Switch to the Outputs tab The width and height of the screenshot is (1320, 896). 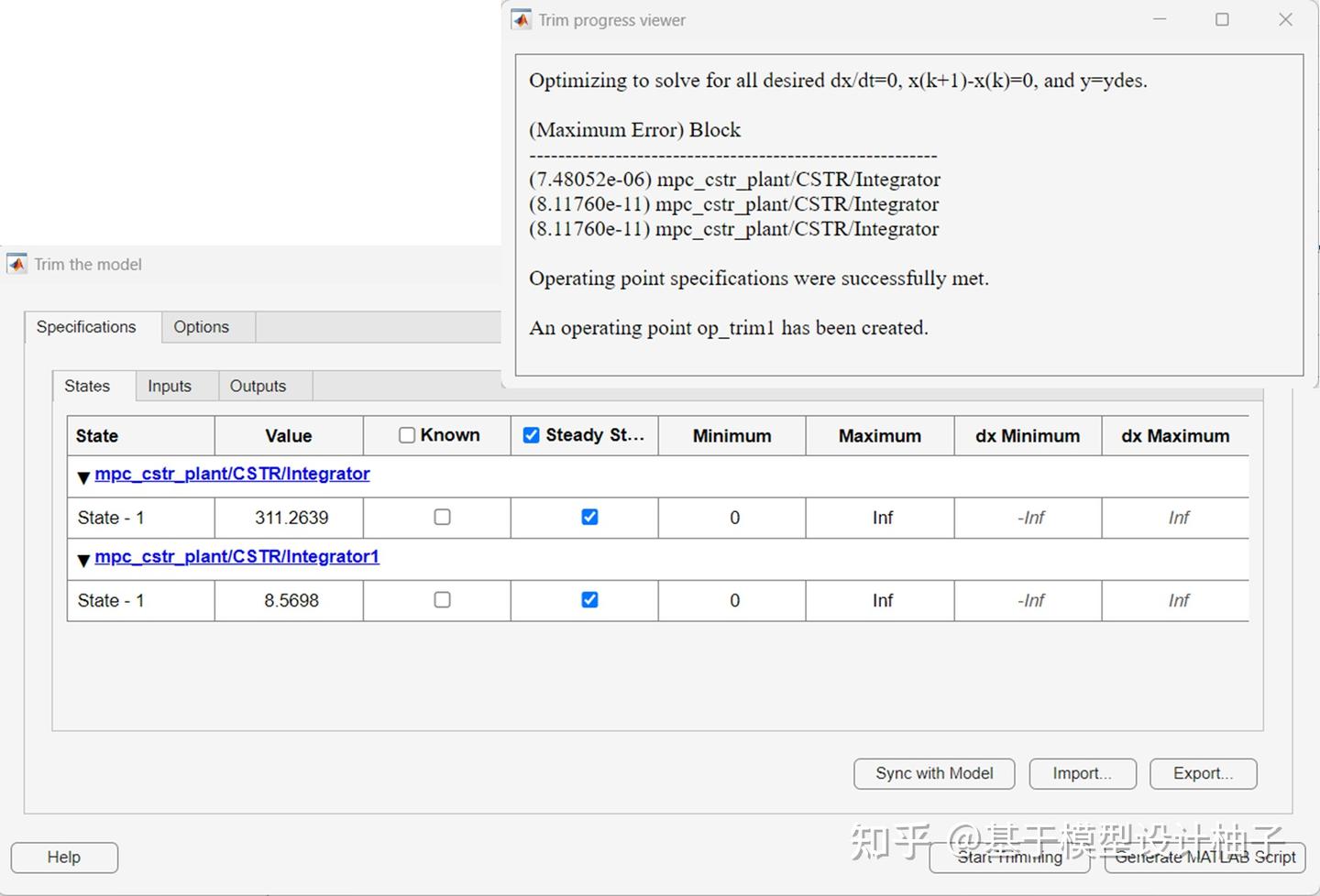coord(258,386)
